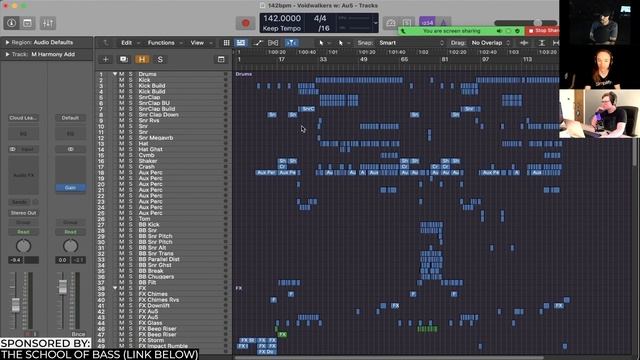Solo the FX Chimes track

(131, 294)
